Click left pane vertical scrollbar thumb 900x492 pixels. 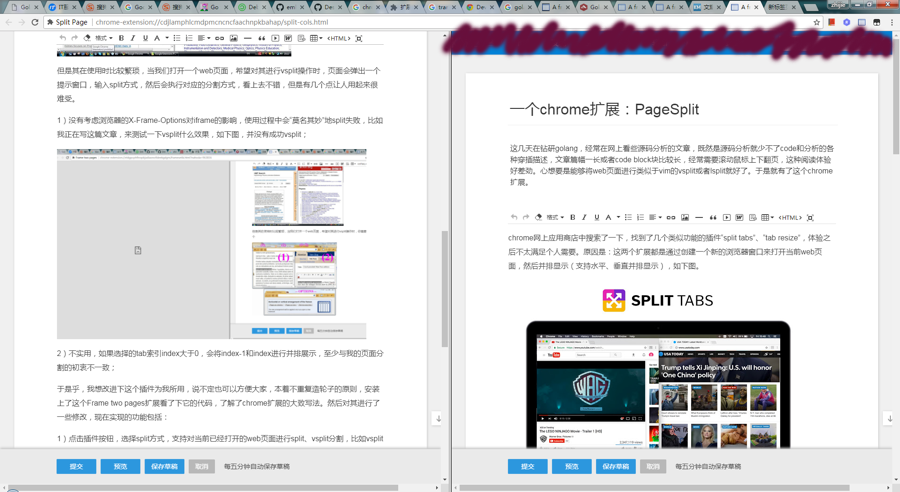click(445, 289)
